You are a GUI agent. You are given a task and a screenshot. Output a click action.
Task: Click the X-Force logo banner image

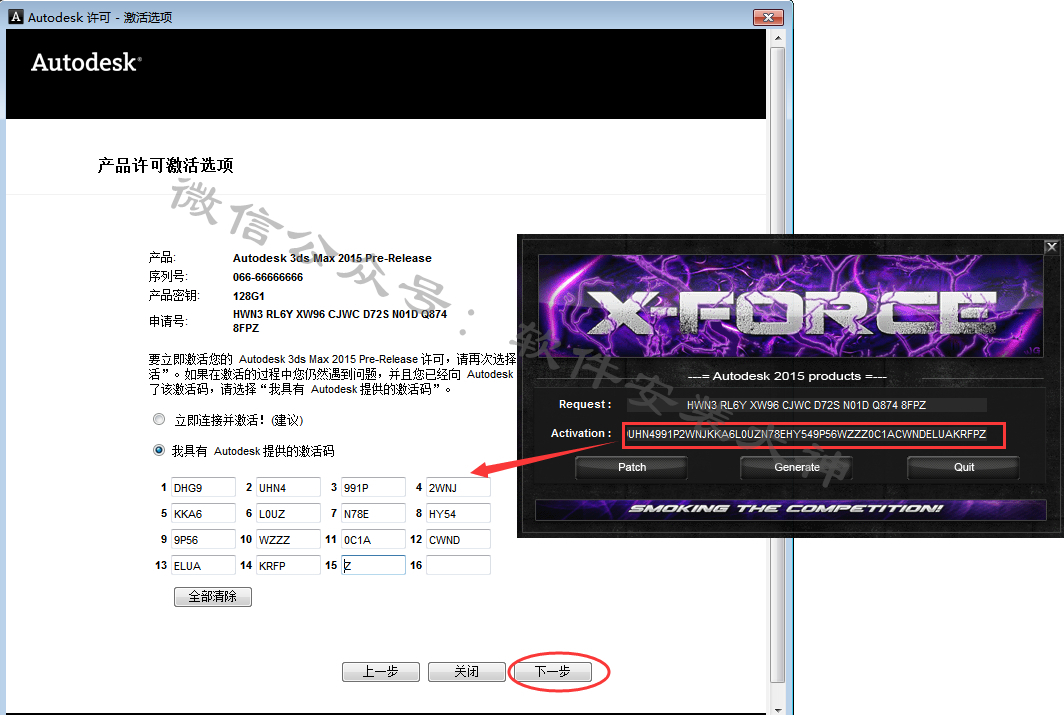(791, 306)
